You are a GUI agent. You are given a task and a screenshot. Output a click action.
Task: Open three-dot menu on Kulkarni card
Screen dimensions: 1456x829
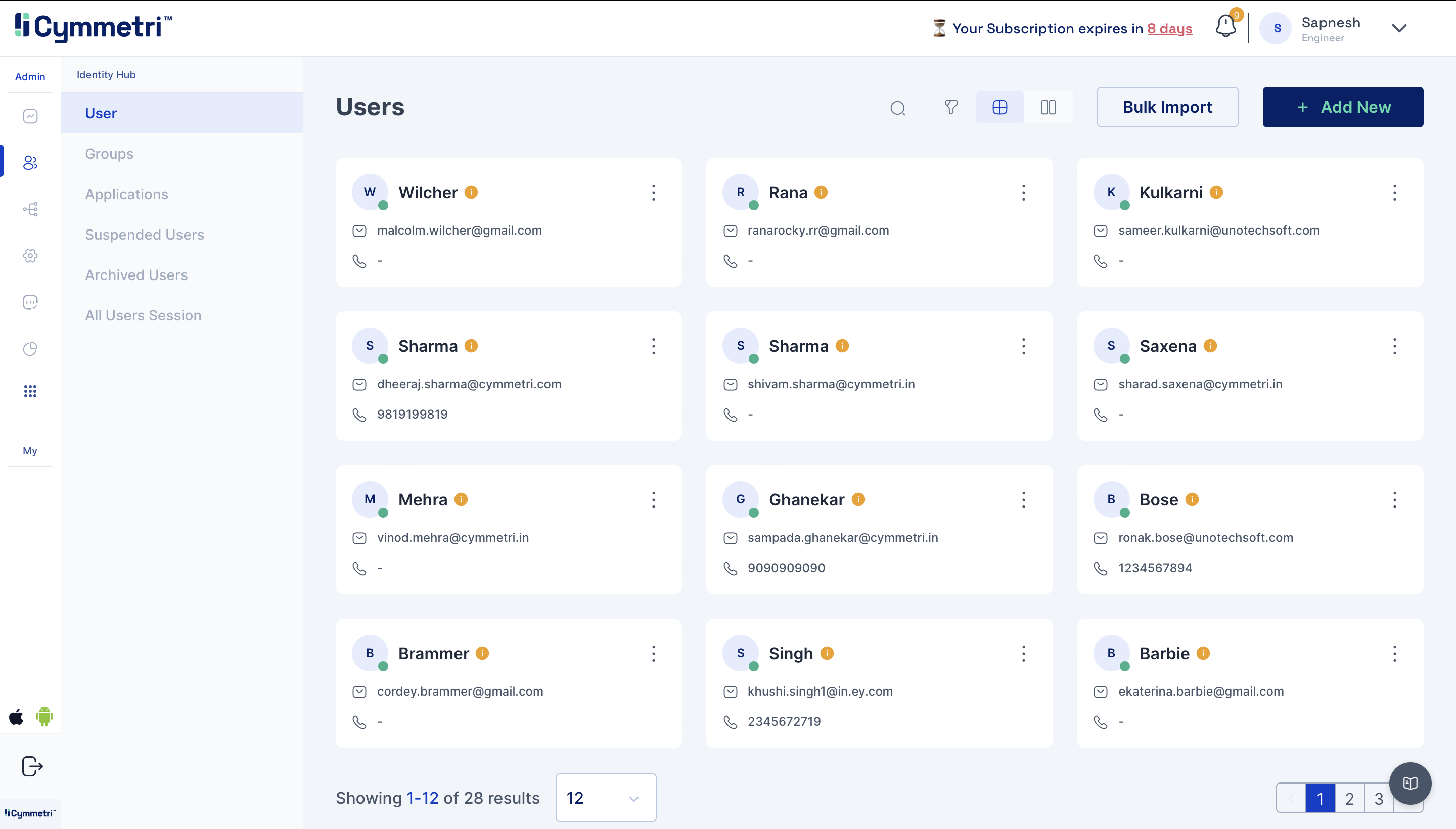(x=1394, y=193)
